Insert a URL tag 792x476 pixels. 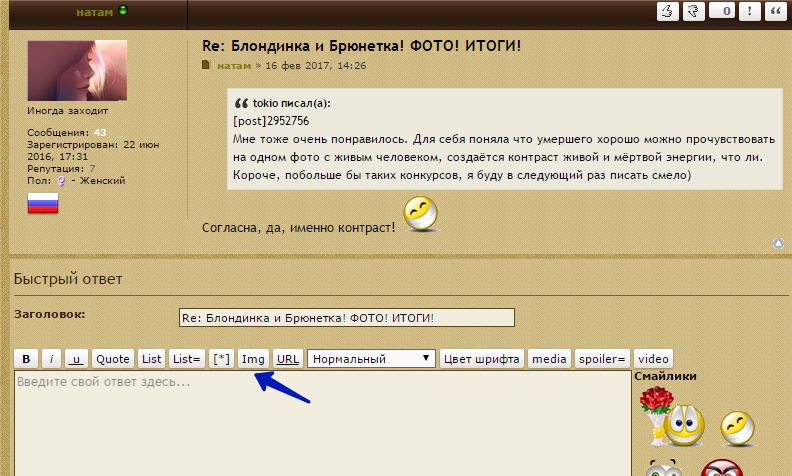[287, 359]
